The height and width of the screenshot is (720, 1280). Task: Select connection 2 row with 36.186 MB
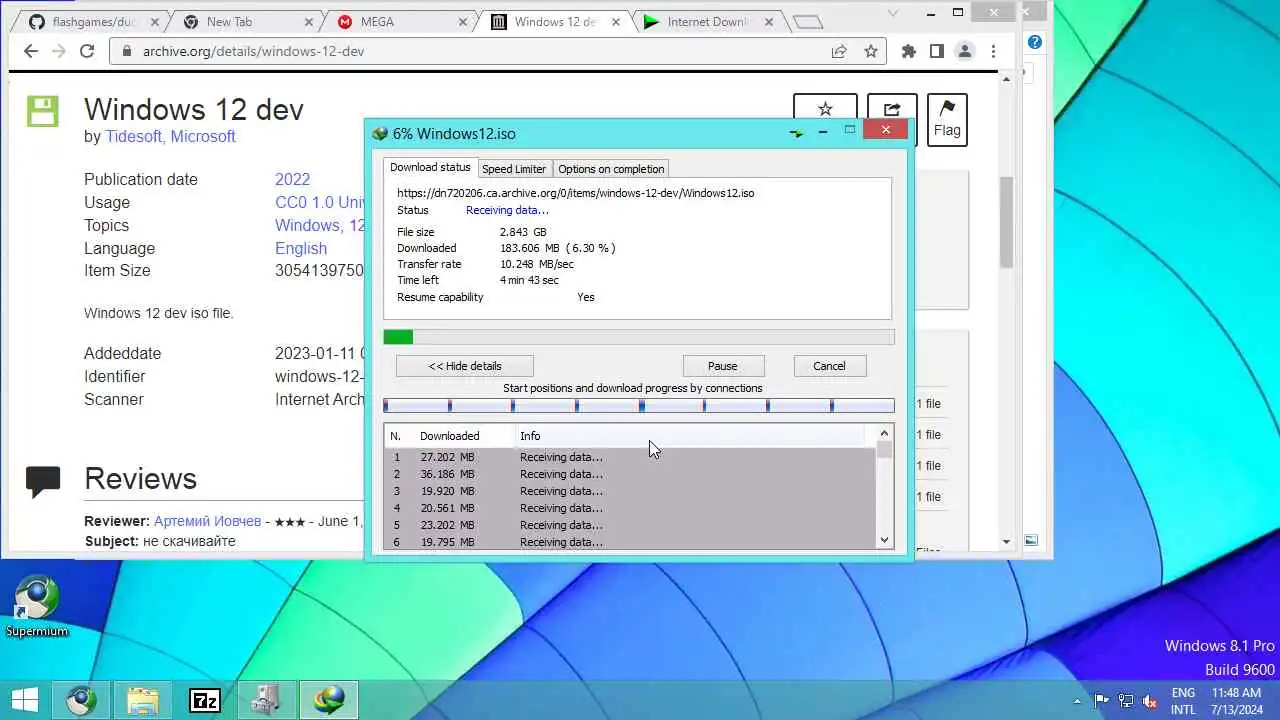630,474
